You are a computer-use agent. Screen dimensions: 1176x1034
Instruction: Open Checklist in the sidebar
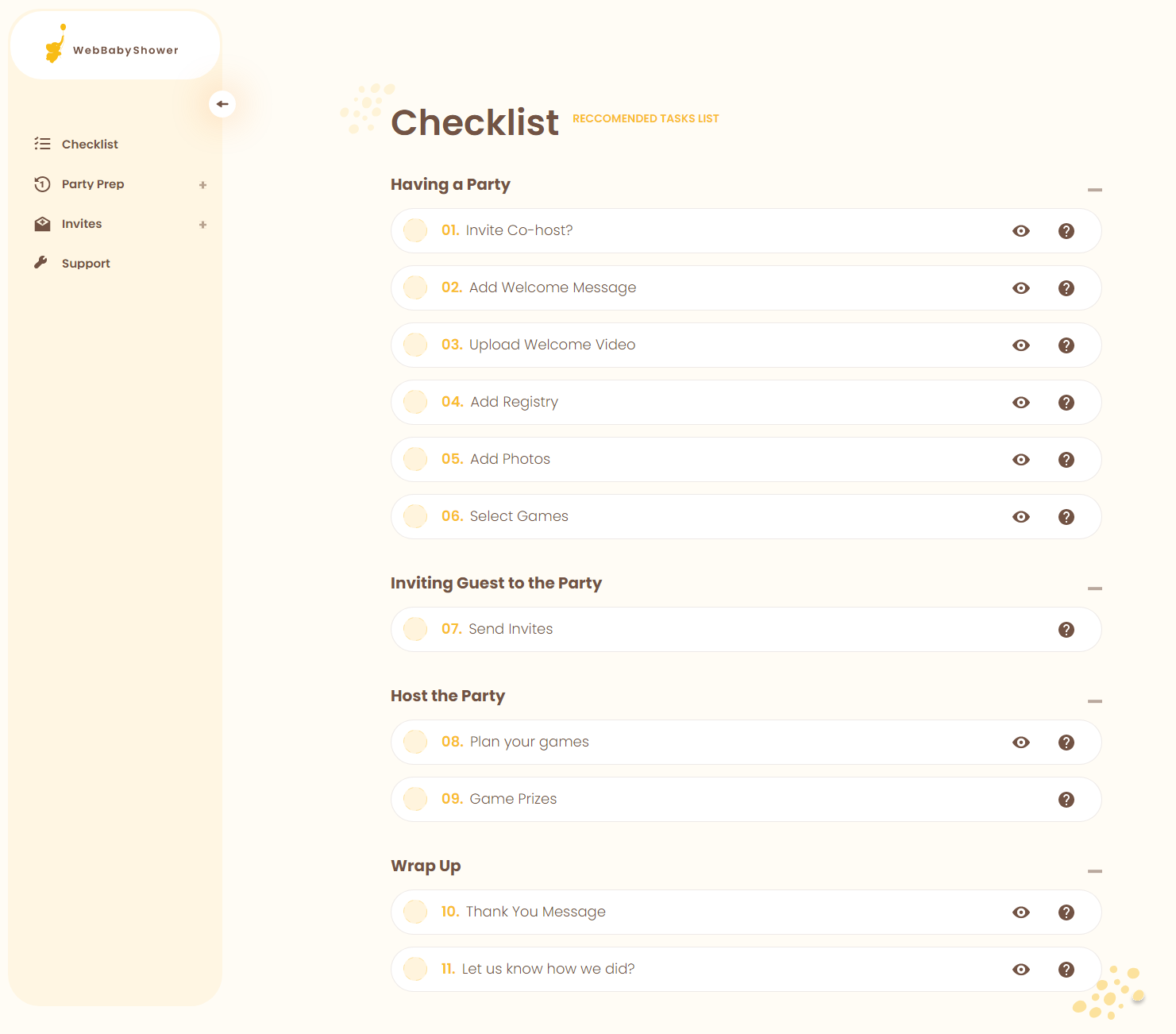[x=90, y=145]
